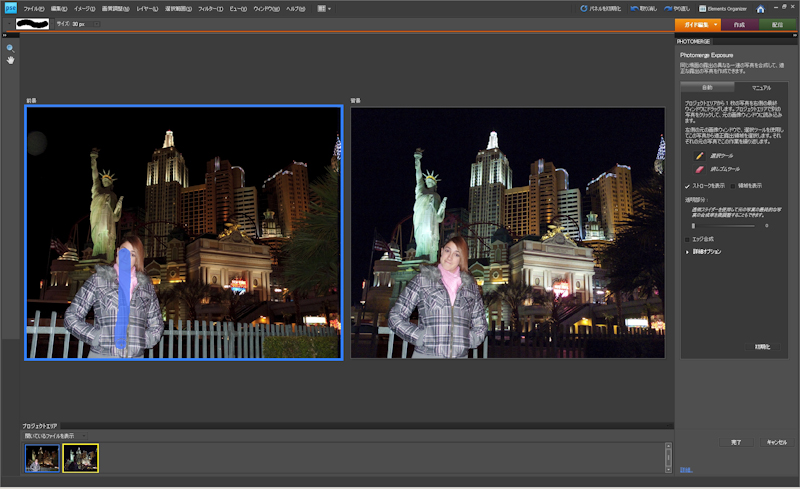Click the Cancel (キャンセル) button
This screenshot has height=489, width=800.
776,441
